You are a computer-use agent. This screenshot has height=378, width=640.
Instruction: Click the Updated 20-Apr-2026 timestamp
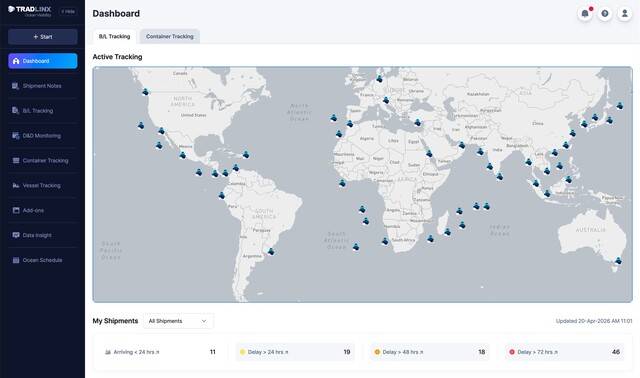[x=594, y=321]
